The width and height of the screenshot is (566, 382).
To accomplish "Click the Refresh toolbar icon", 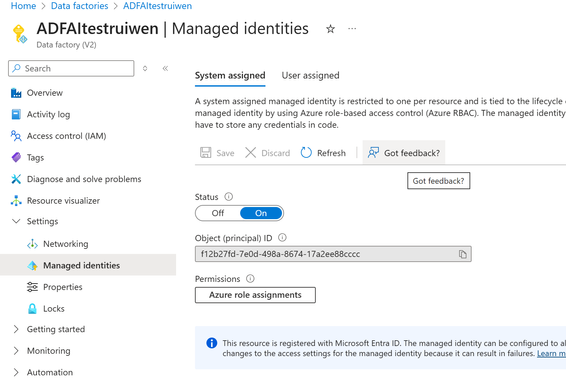I will [306, 153].
